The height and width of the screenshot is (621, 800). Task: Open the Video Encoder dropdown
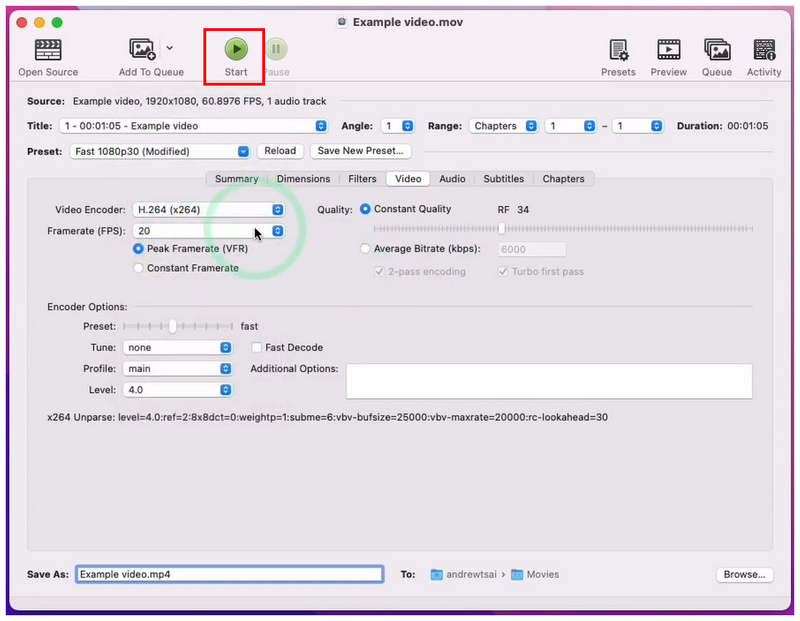[x=208, y=210]
